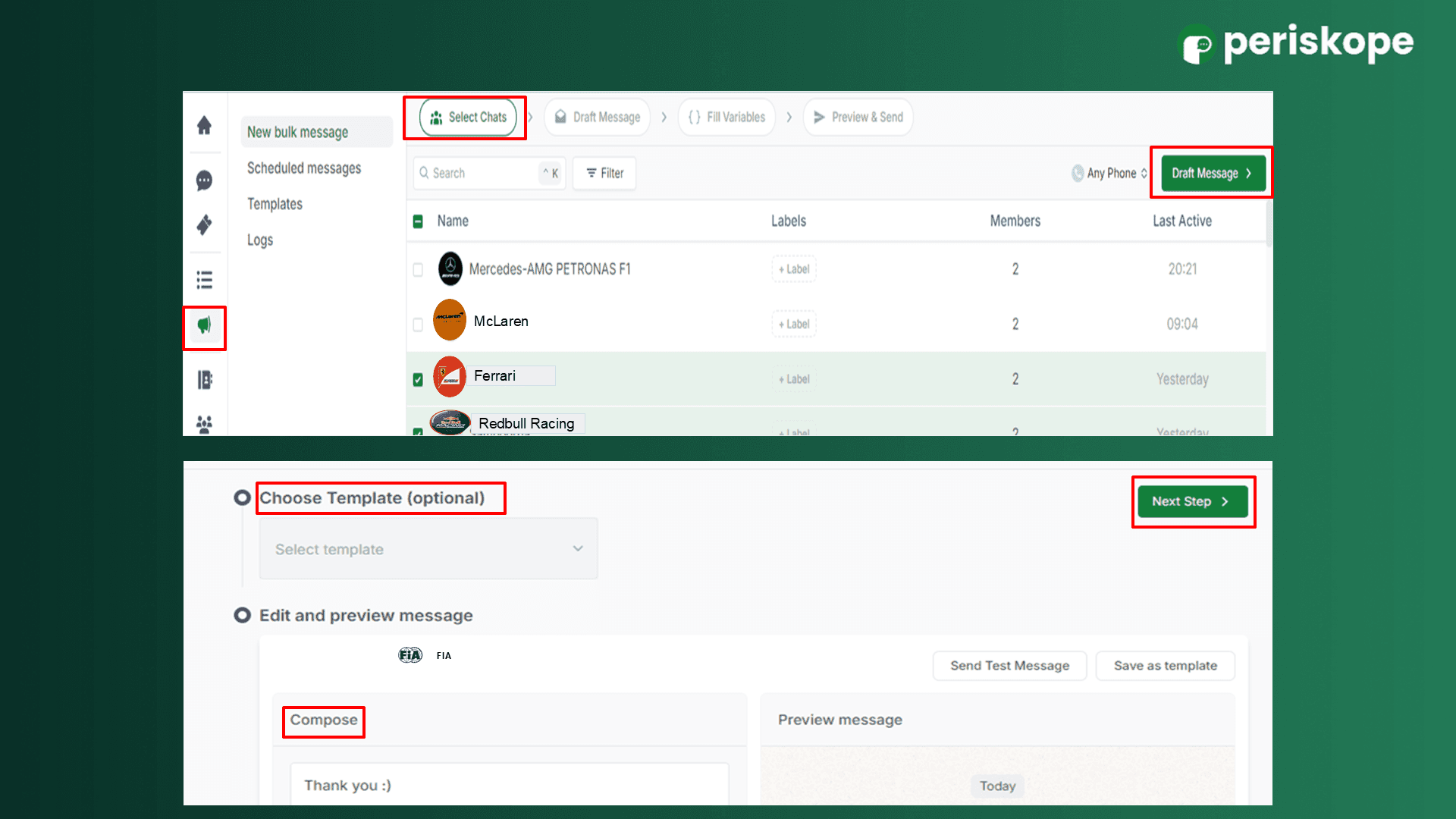Click the Send Test Message button
The width and height of the screenshot is (1456, 819).
(x=1009, y=666)
